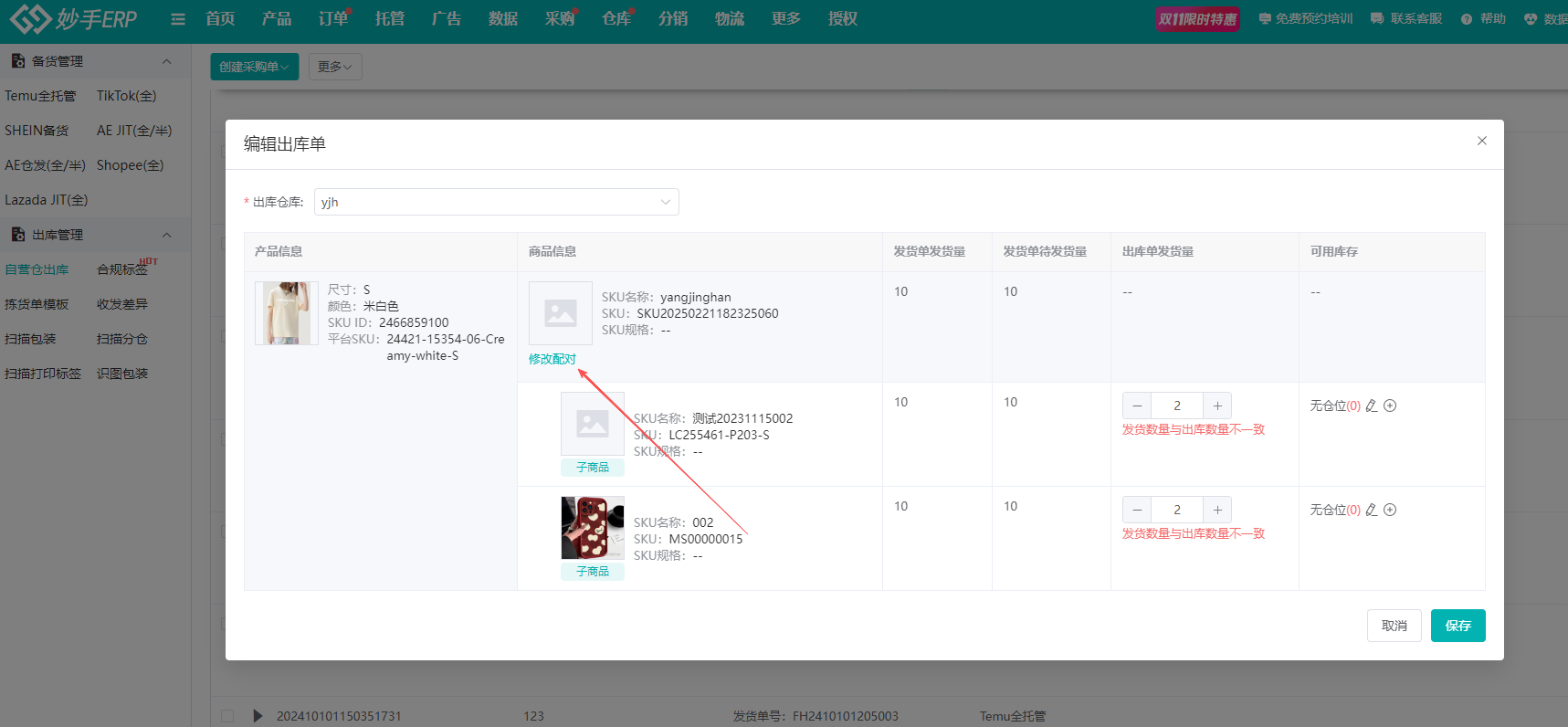
Task: Open the 产品 nav menu
Action: pyautogui.click(x=277, y=18)
